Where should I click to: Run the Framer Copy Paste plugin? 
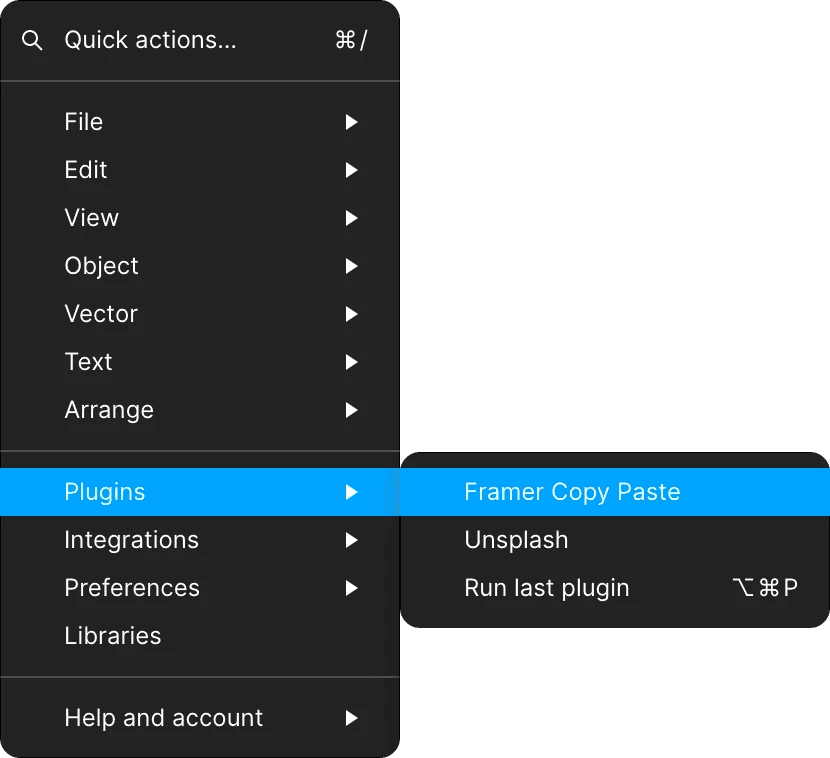pyautogui.click(x=615, y=492)
